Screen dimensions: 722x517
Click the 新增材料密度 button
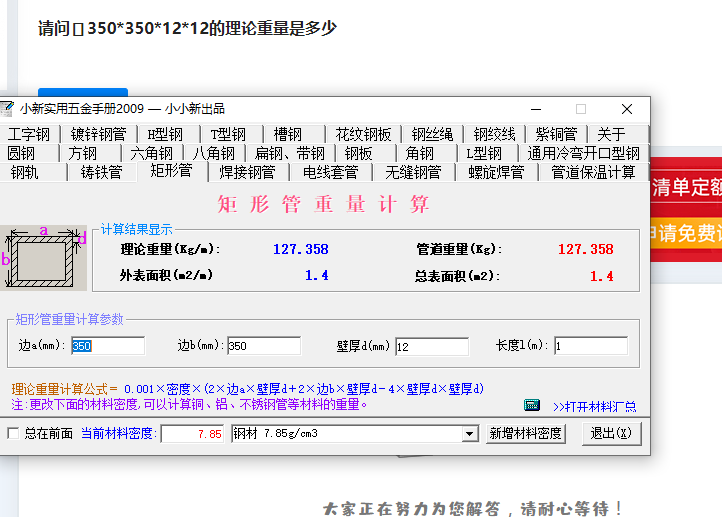pyautogui.click(x=525, y=433)
